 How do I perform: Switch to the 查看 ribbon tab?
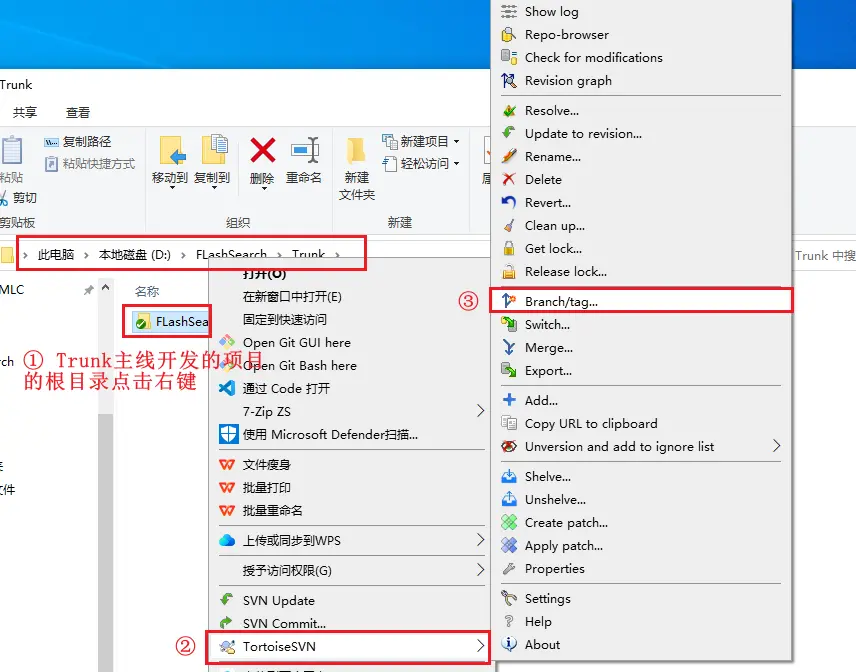tap(78, 112)
